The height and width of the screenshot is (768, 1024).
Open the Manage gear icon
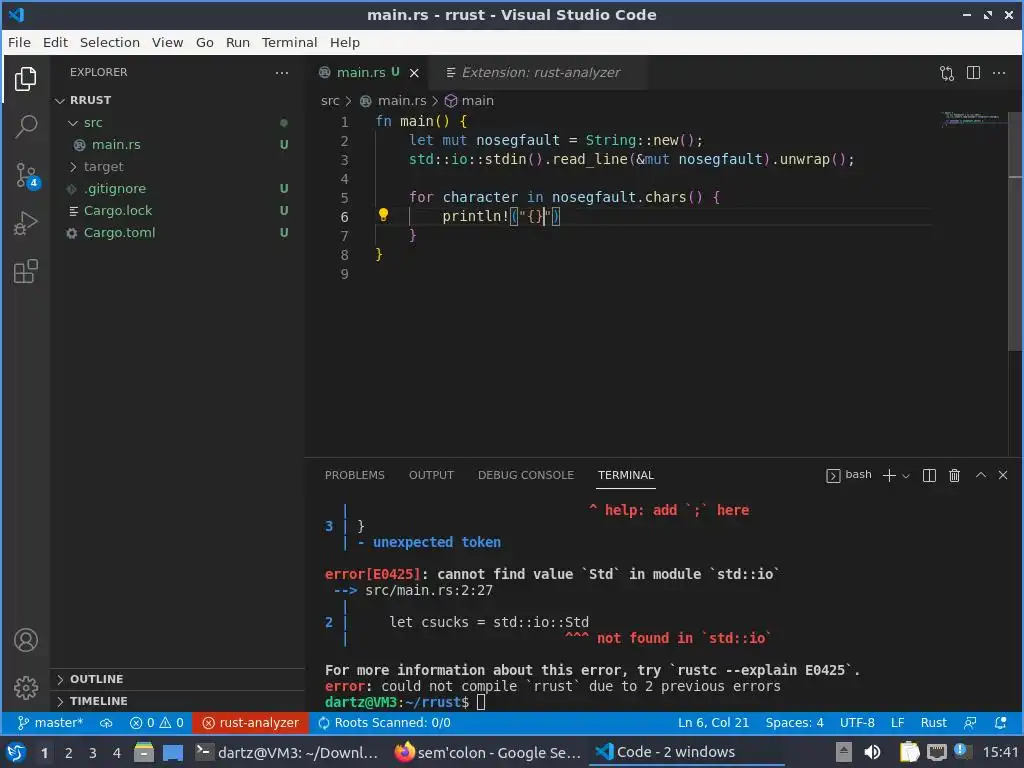click(25, 688)
